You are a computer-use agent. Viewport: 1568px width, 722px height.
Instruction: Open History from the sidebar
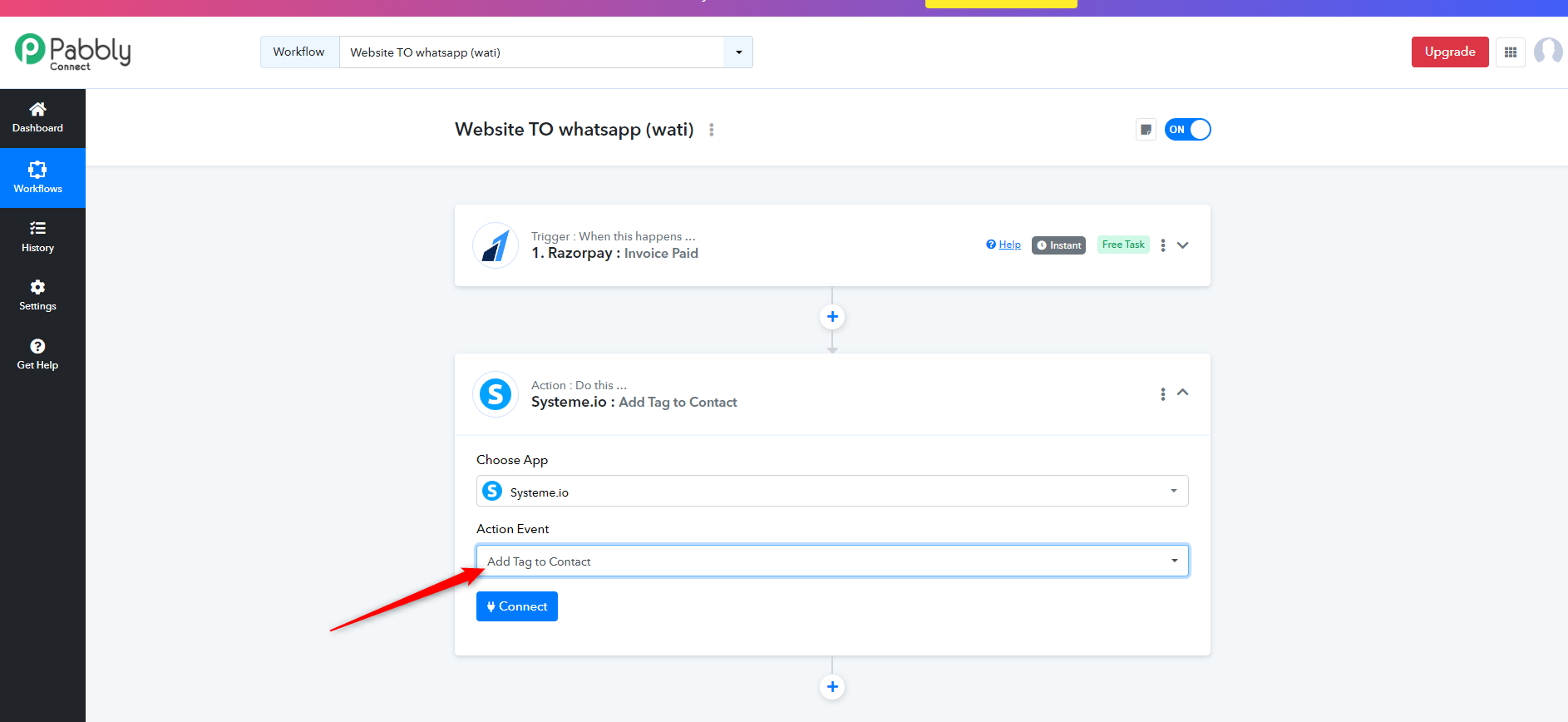[37, 237]
